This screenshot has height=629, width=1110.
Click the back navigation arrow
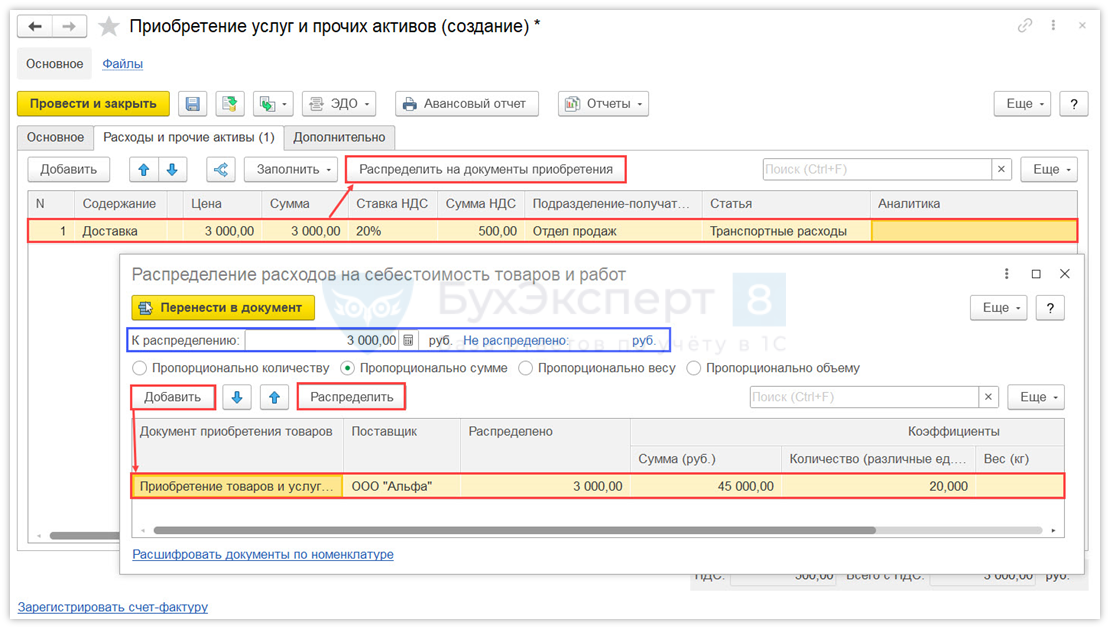coord(36,27)
